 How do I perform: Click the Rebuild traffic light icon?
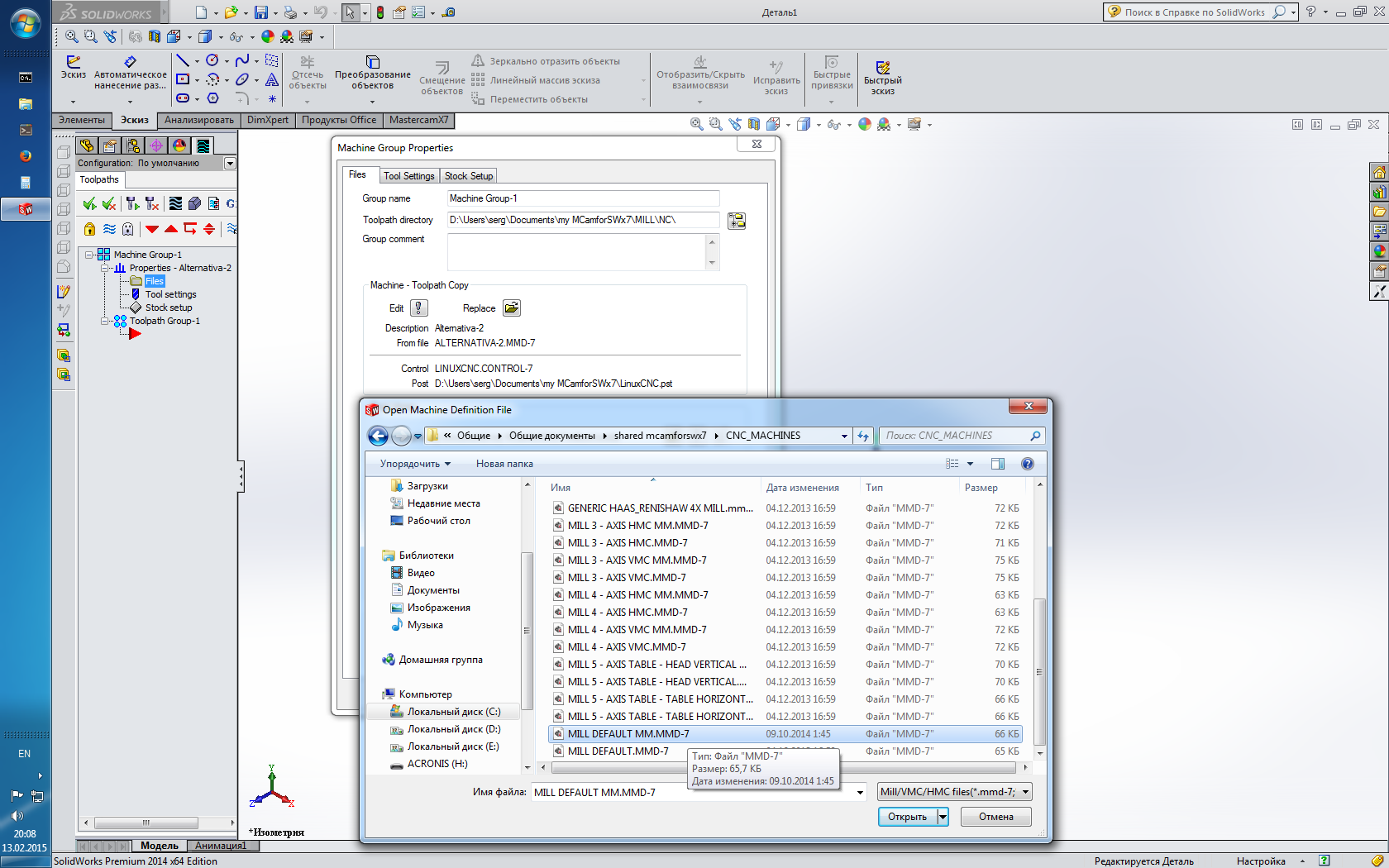coord(380,12)
